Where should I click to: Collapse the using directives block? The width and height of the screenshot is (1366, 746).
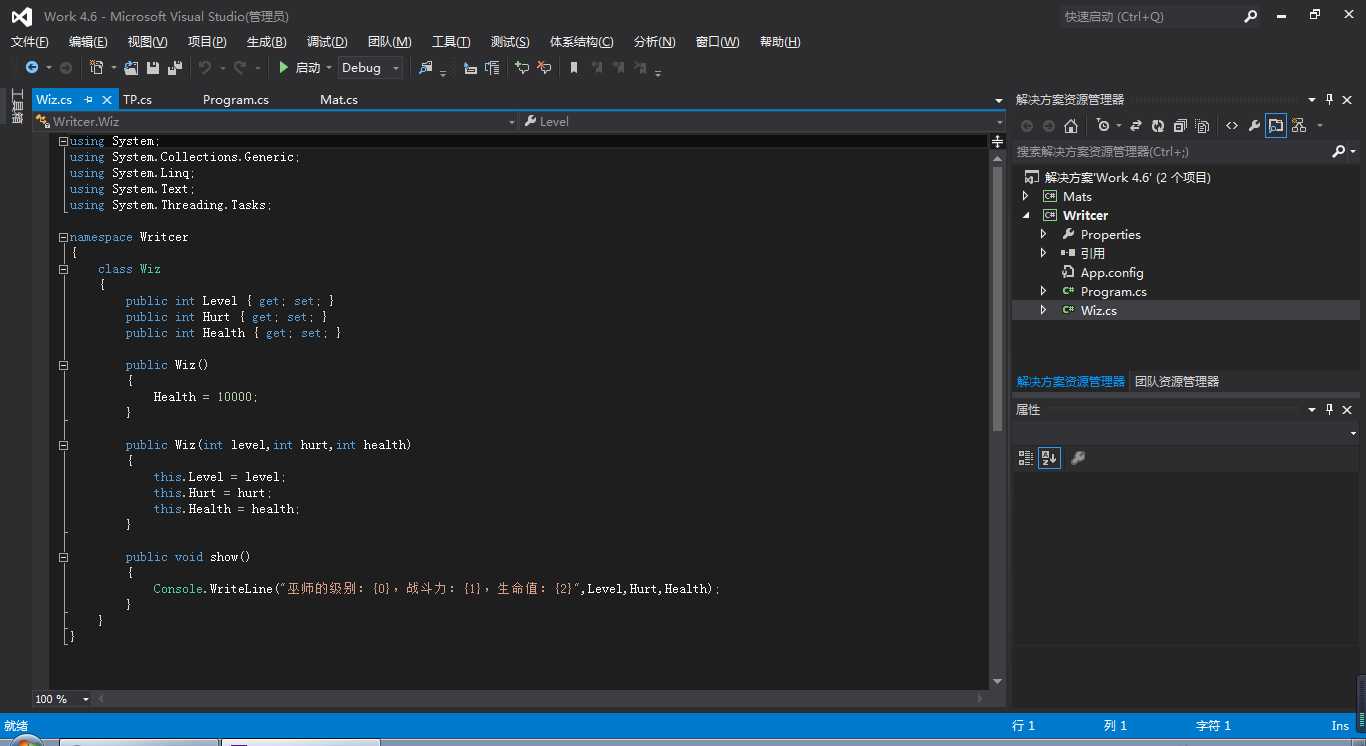click(63, 141)
